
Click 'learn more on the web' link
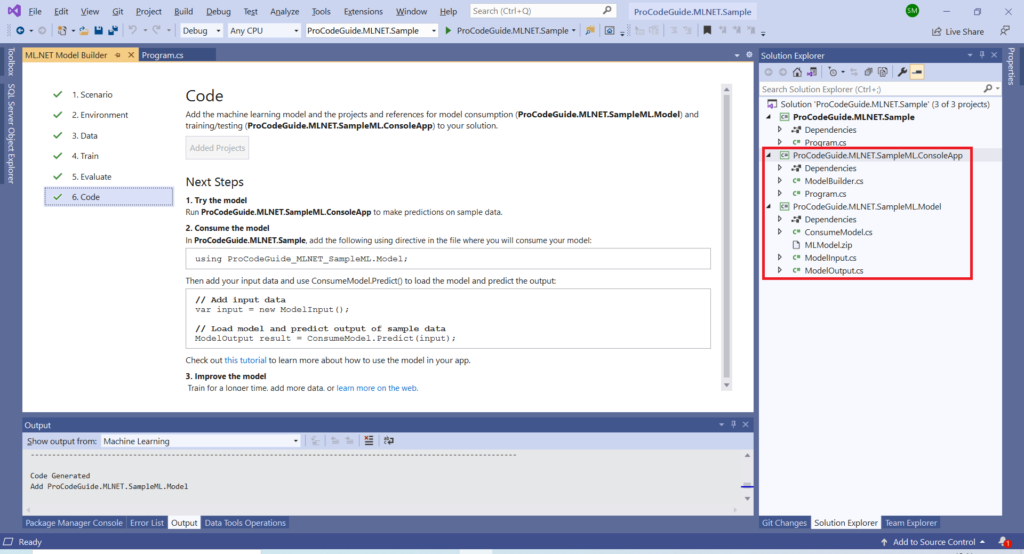pos(377,388)
